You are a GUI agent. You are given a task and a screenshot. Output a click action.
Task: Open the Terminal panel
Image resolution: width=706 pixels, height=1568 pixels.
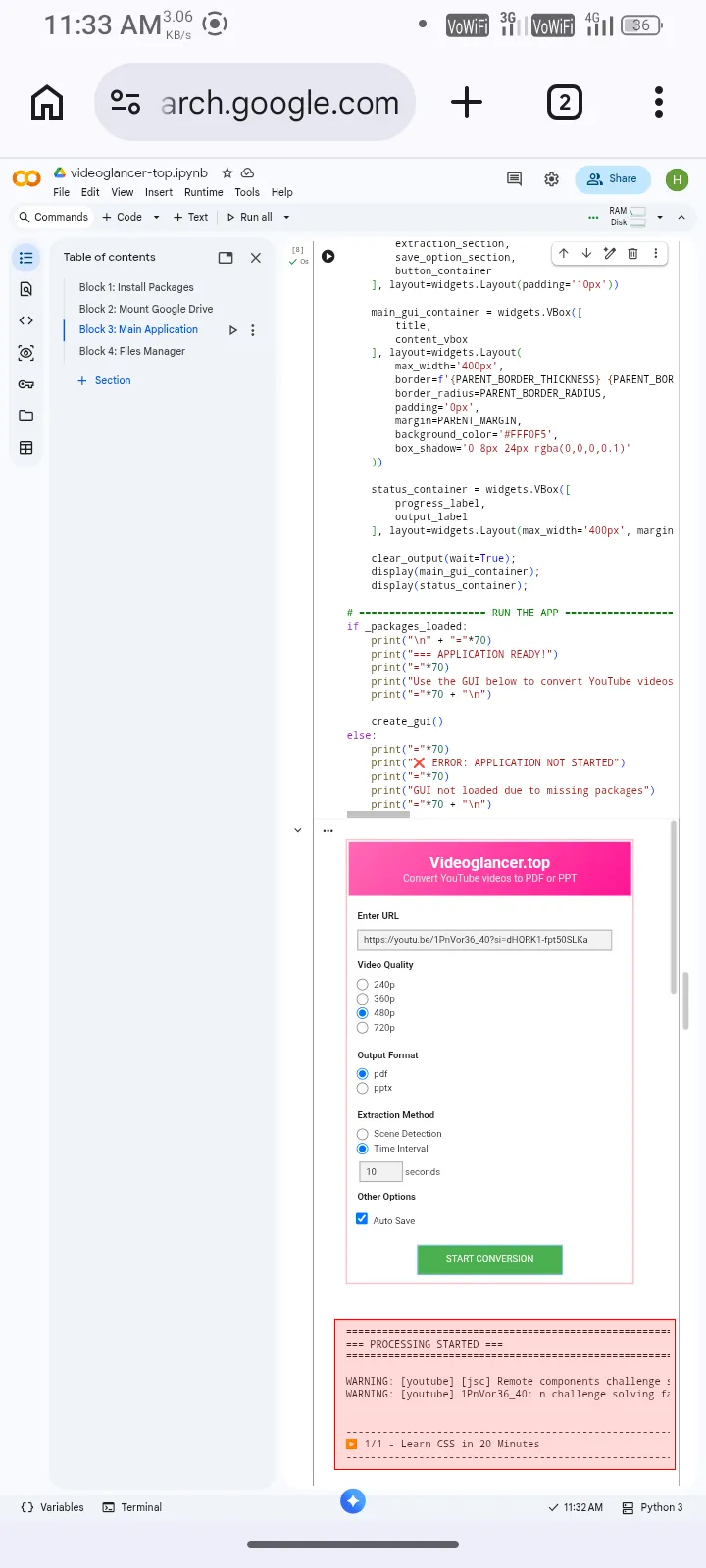pos(132,1507)
